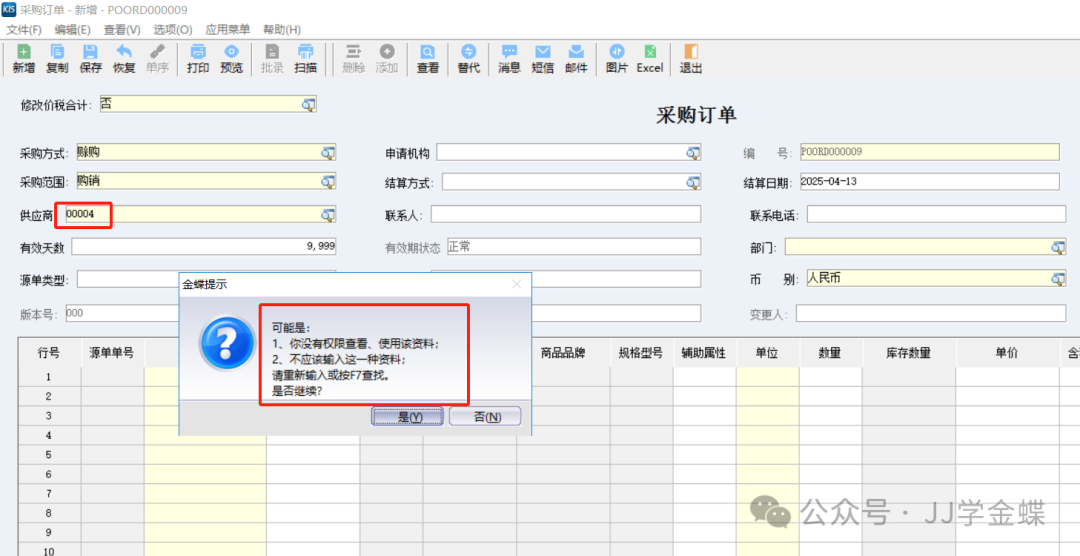Decline the prompt with 否(N) button
This screenshot has height=556, width=1080.
[x=485, y=416]
